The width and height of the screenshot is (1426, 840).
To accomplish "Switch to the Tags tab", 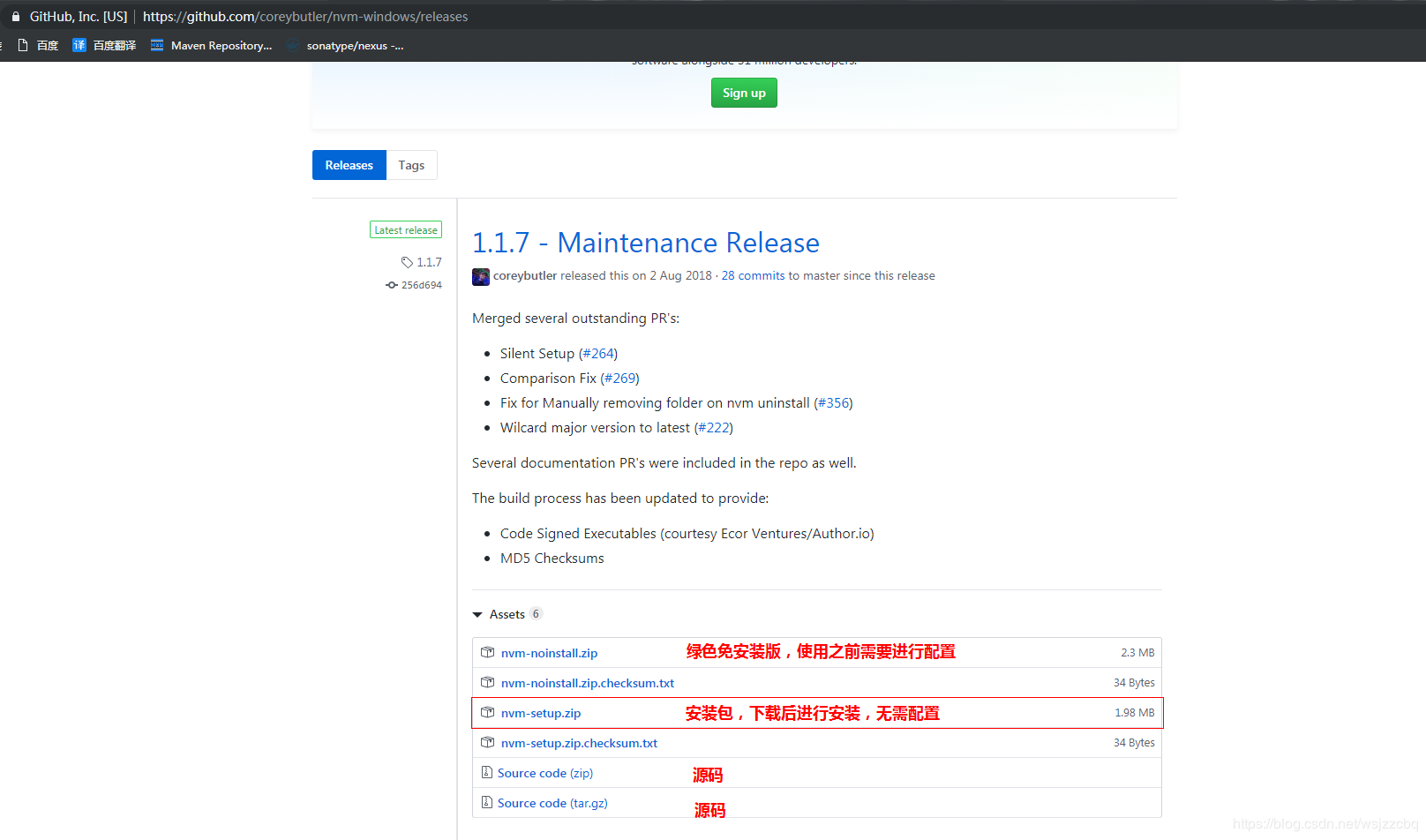I will (411, 165).
